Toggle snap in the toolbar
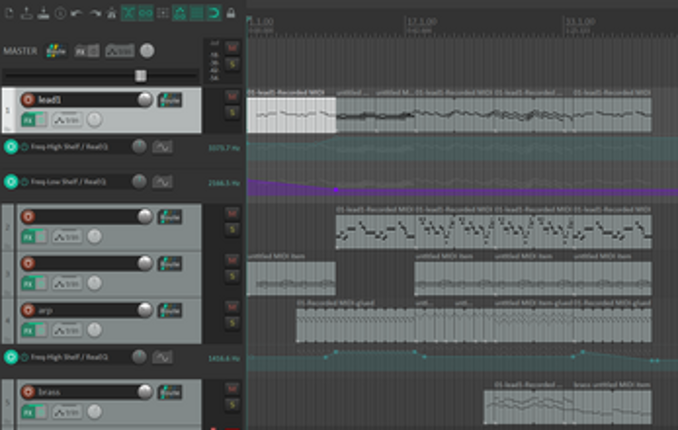678x430 pixels. (214, 13)
